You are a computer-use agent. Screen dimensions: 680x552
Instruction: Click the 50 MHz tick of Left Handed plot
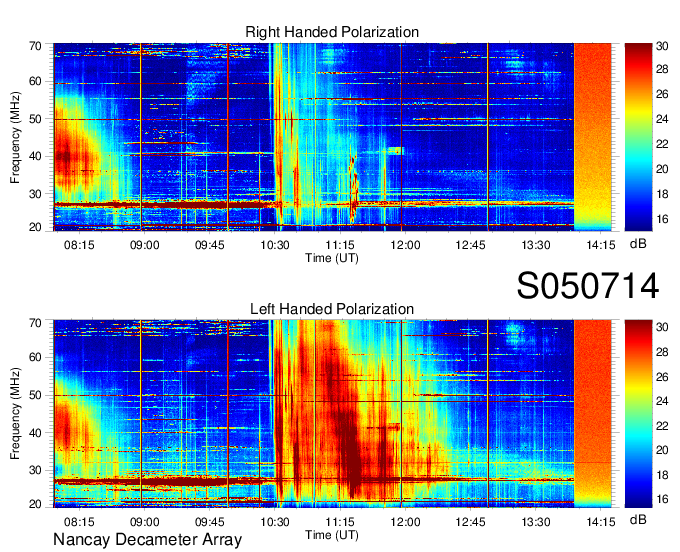pyautogui.click(x=35, y=395)
